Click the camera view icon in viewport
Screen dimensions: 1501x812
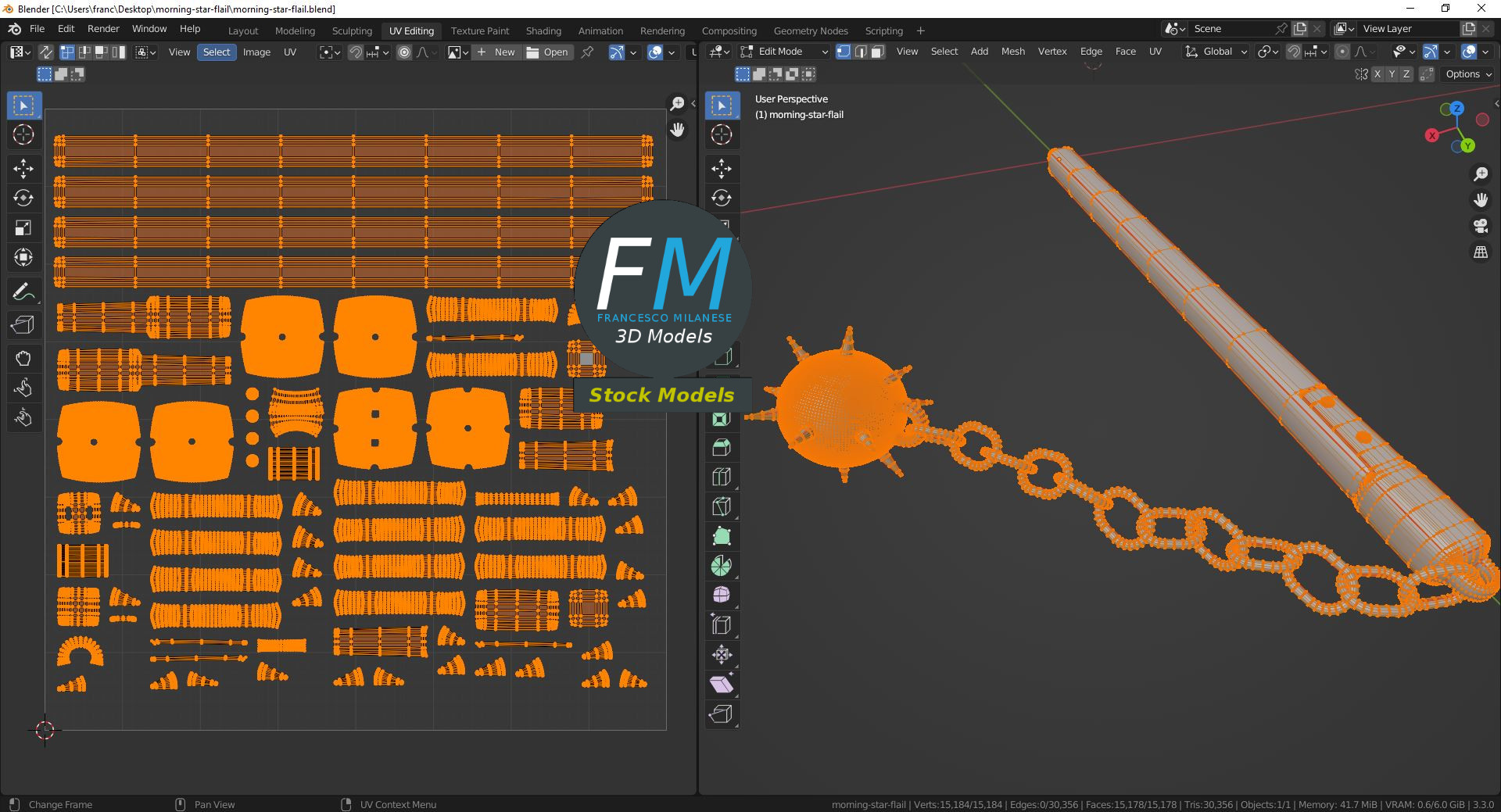coord(1481,226)
